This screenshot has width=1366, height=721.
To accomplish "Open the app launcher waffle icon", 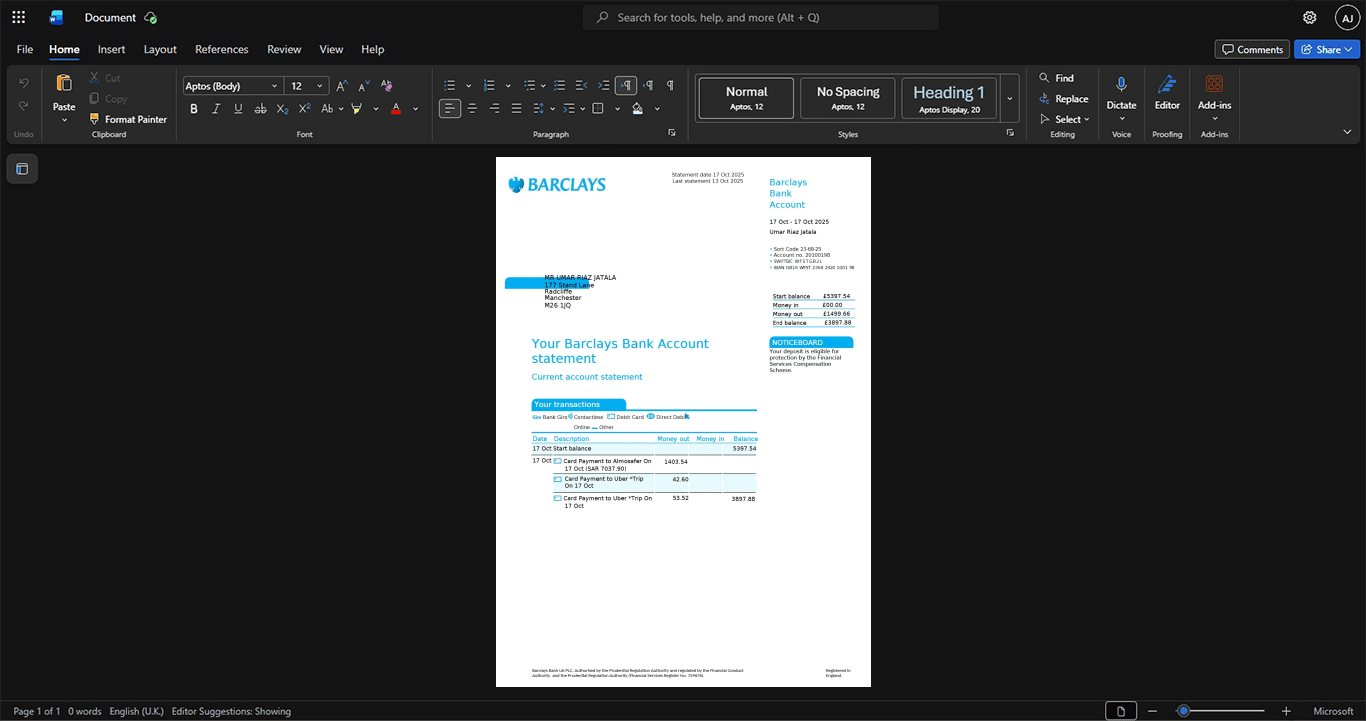I will click(x=18, y=17).
